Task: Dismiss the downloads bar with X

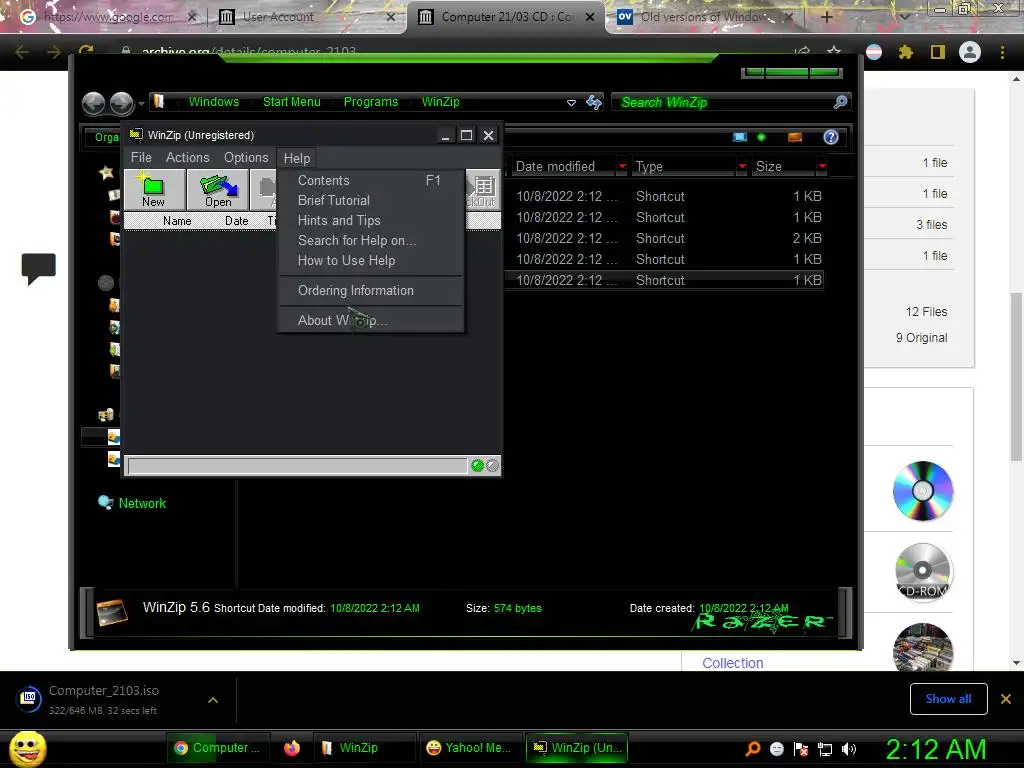Action: 1006,699
